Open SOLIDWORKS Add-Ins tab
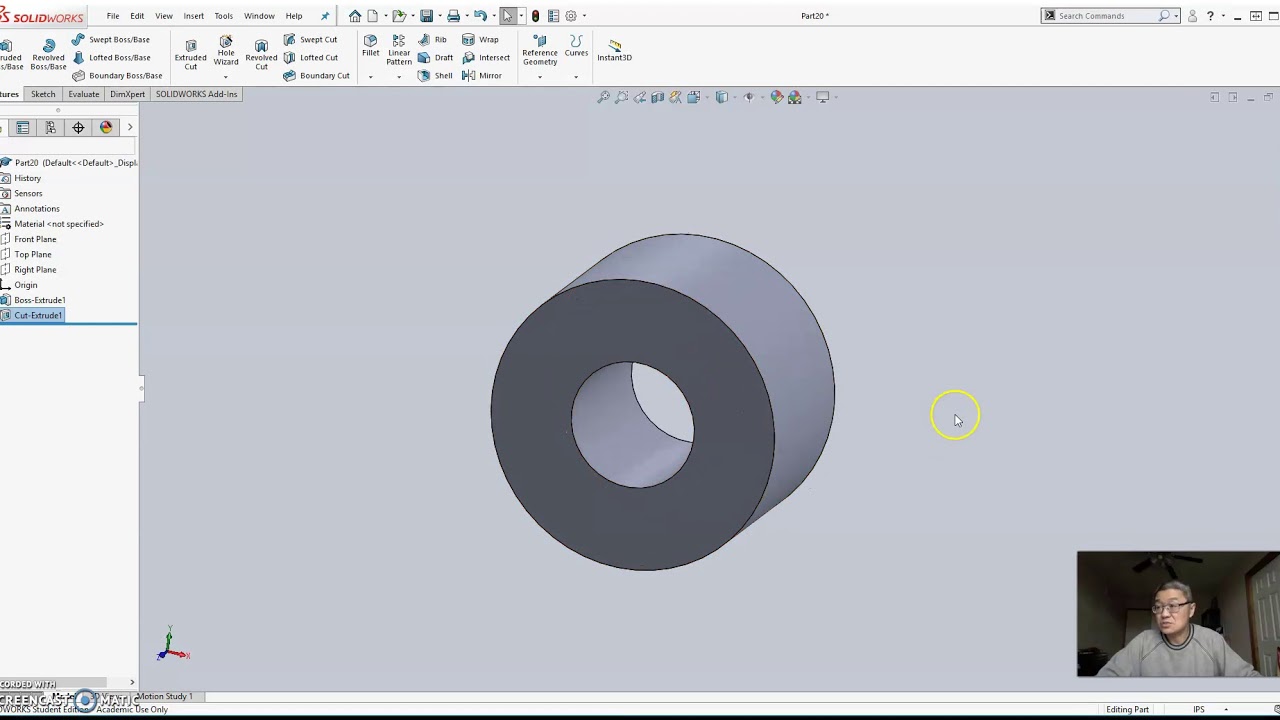Viewport: 1280px width, 720px height. point(196,94)
